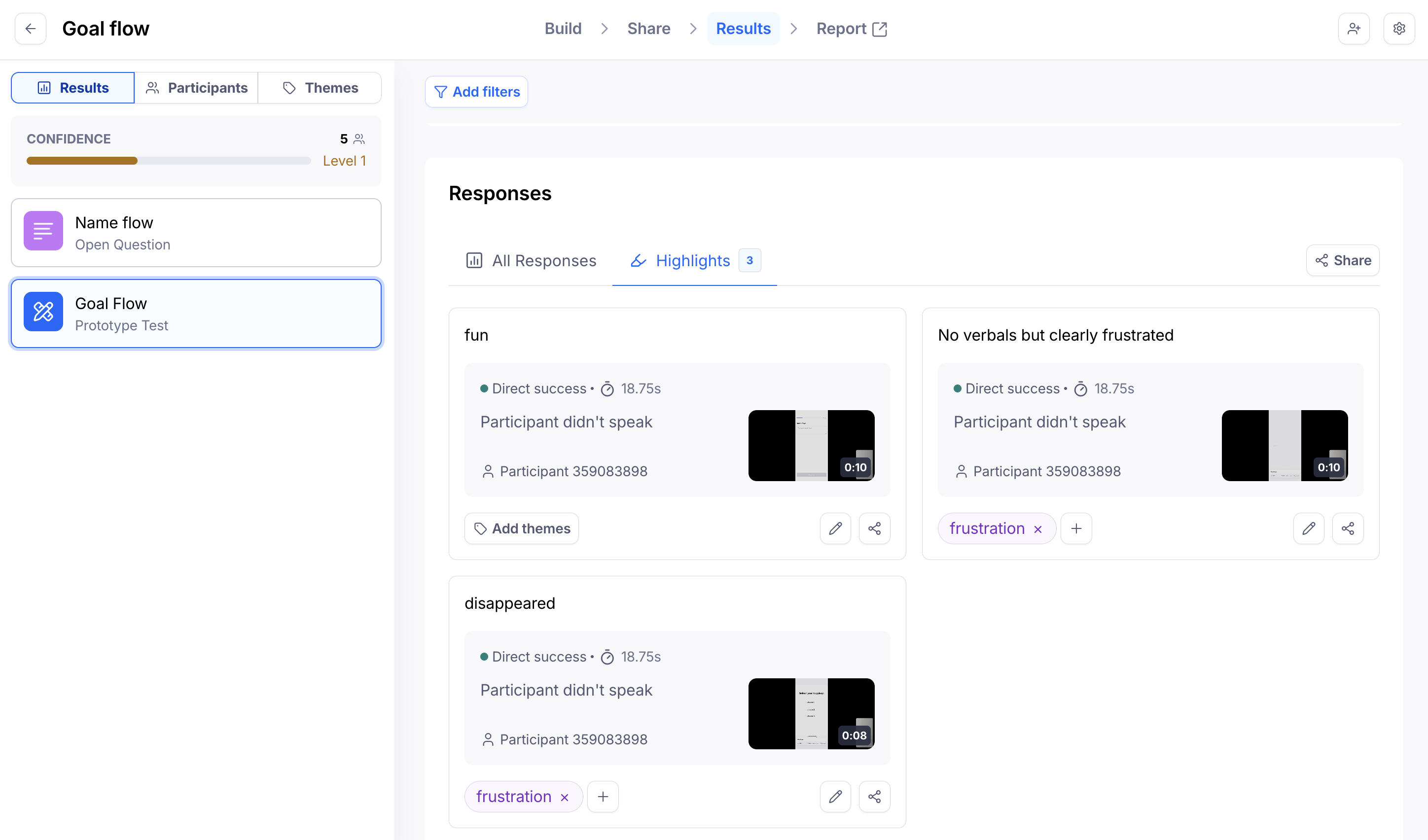Remove frustration tag from 'disappeared' highlight
This screenshot has height=840, width=1428.
(565, 798)
